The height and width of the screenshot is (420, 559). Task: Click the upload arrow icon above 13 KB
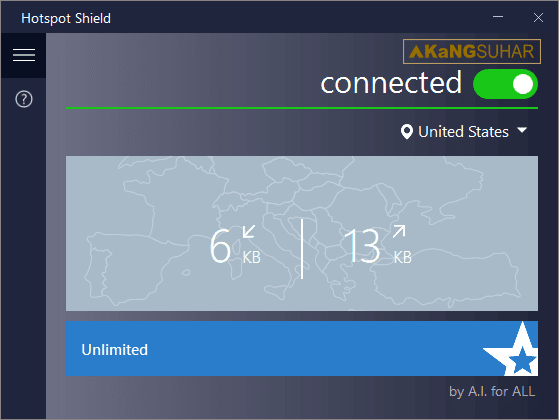(x=399, y=231)
